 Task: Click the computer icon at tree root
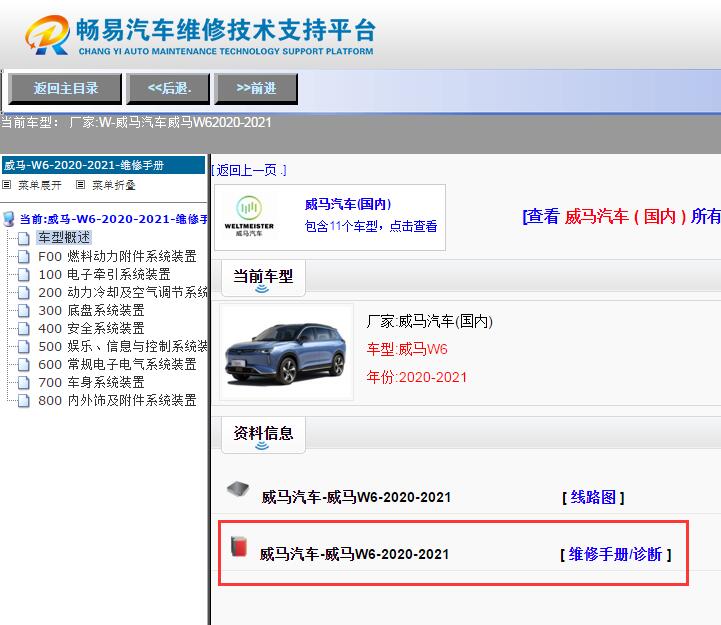pyautogui.click(x=9, y=219)
